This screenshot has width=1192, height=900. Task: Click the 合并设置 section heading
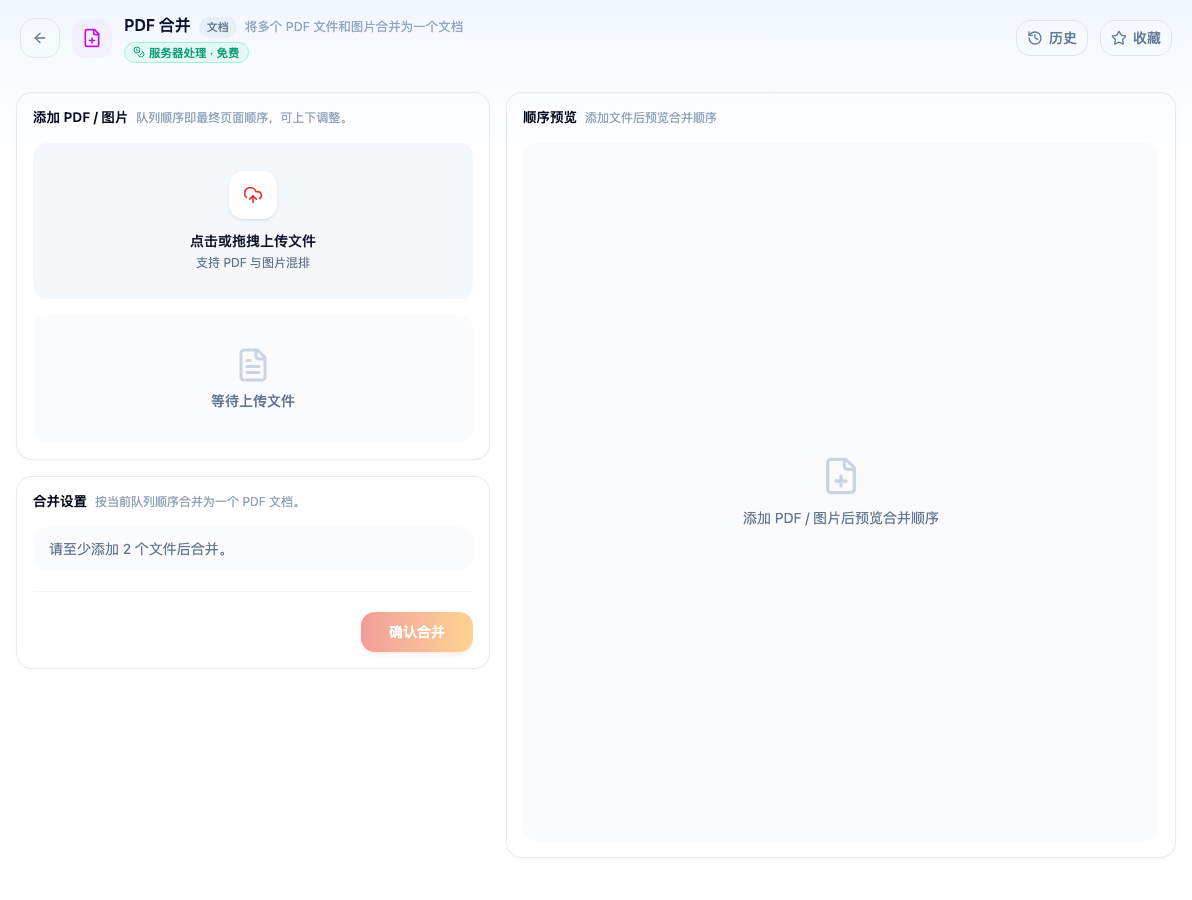click(60, 501)
